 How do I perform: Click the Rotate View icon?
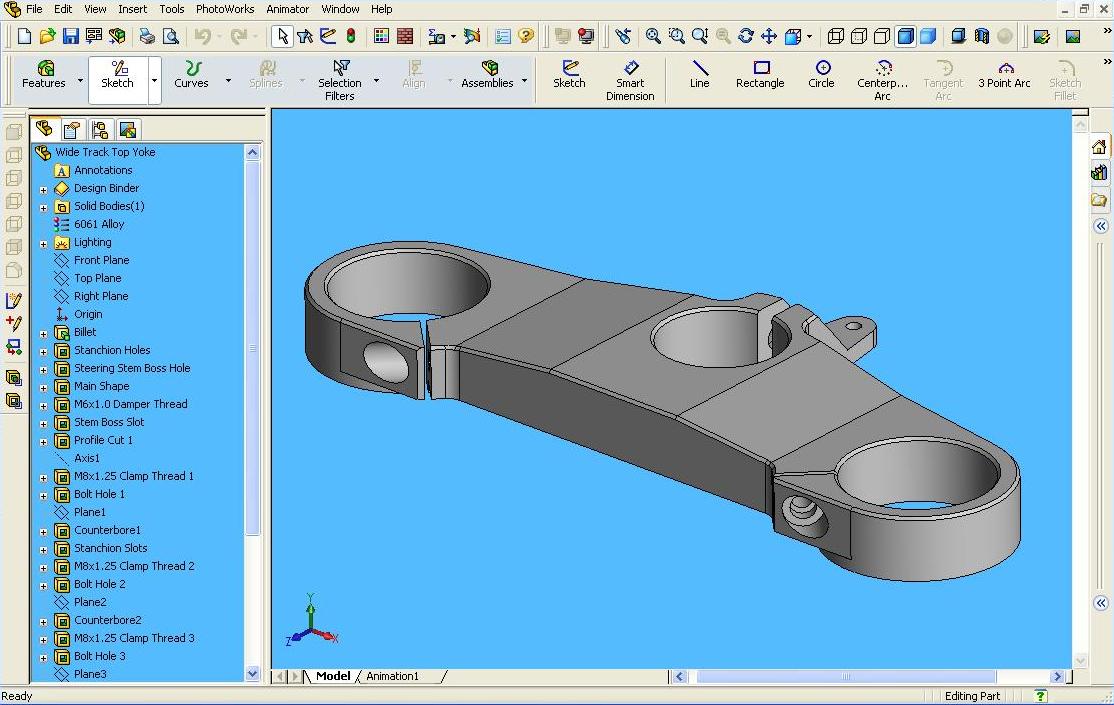745,36
